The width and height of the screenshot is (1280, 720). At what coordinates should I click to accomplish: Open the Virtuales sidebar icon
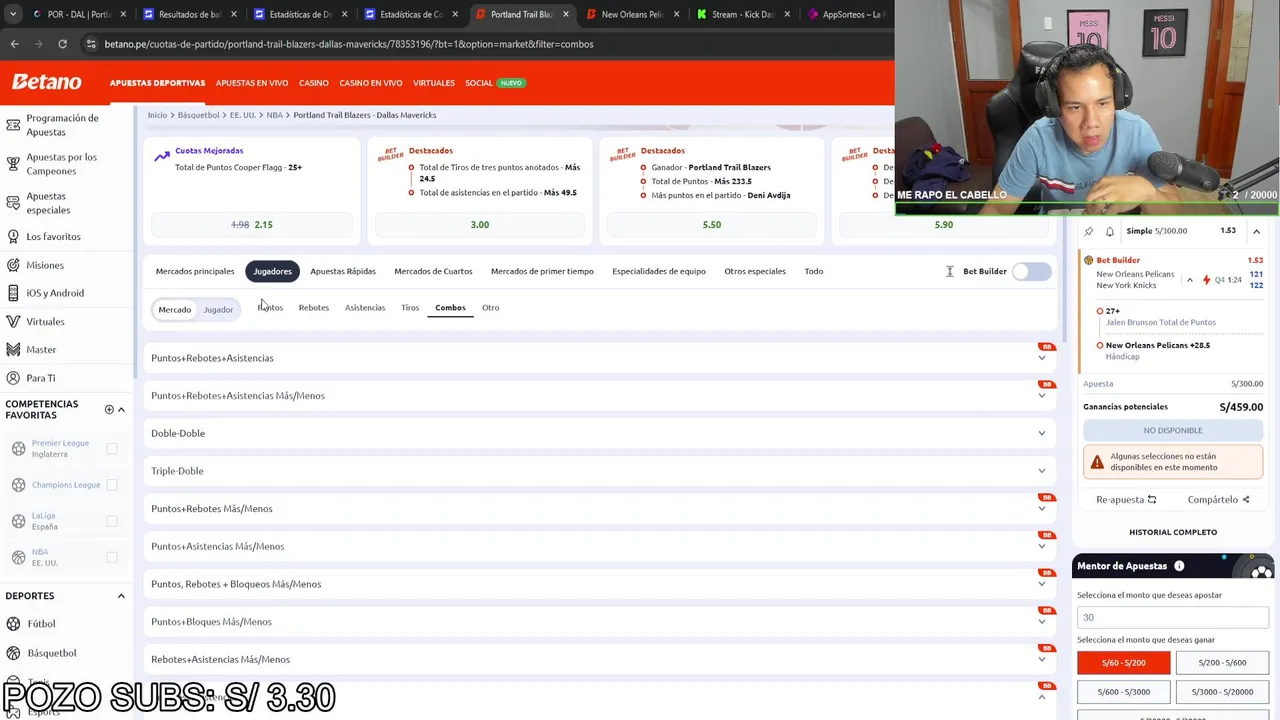pos(13,322)
